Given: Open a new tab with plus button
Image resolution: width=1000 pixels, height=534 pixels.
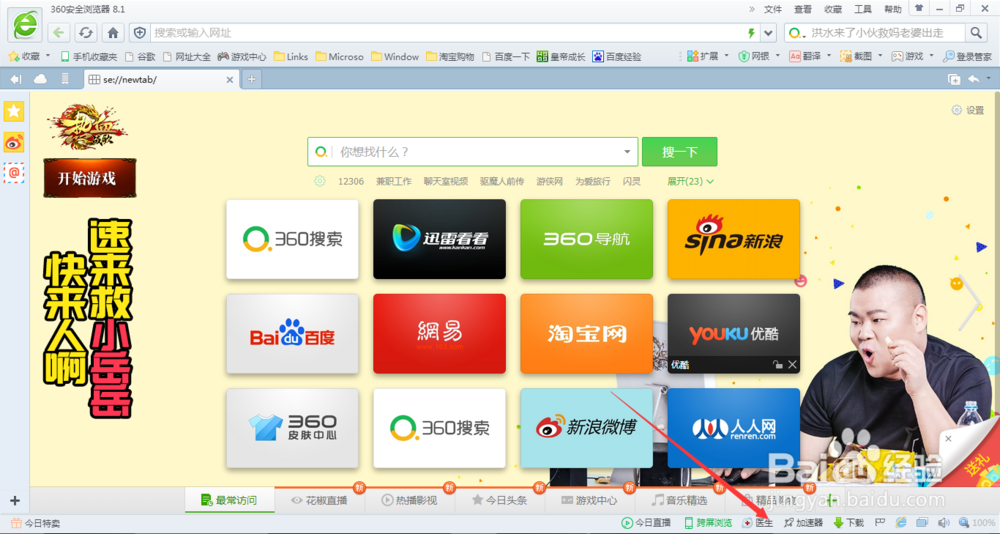Looking at the screenshot, I should (252, 79).
